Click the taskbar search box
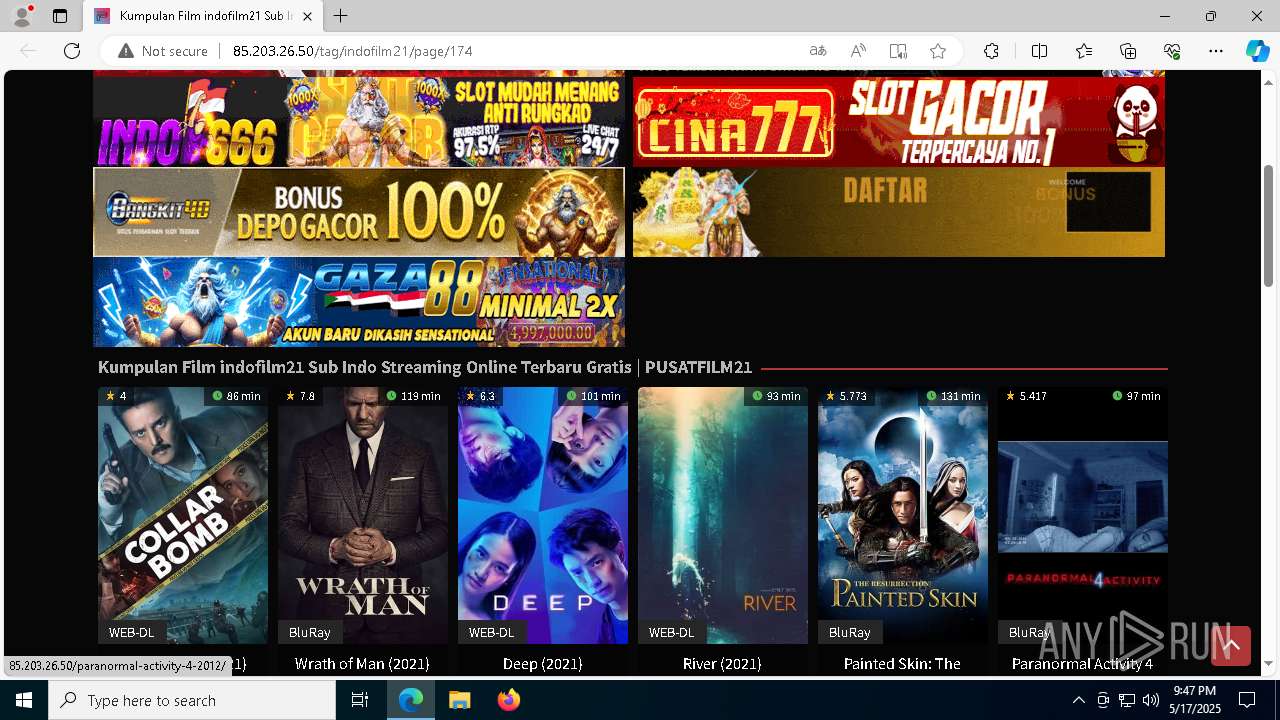Viewport: 1280px width, 720px height. point(192,700)
